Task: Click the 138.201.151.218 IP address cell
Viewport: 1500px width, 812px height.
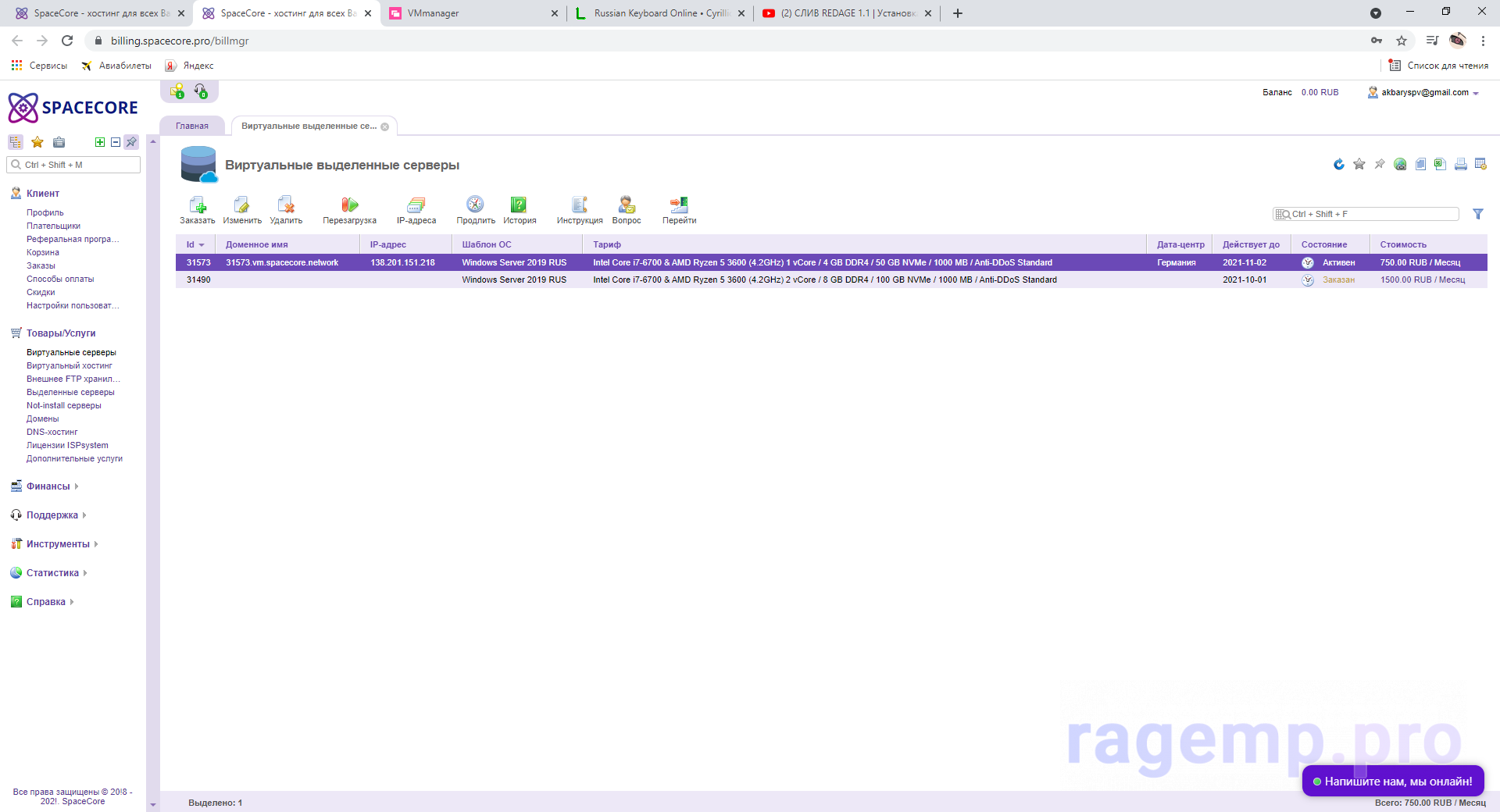Action: pos(402,262)
